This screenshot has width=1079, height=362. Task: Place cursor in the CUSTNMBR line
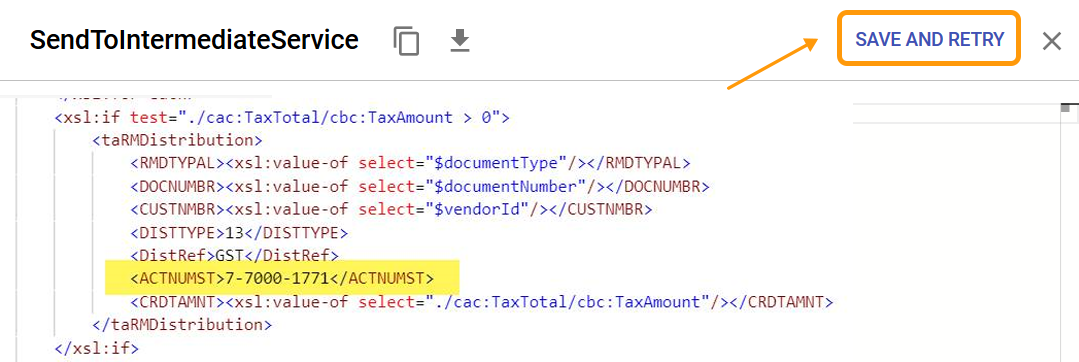click(391, 209)
